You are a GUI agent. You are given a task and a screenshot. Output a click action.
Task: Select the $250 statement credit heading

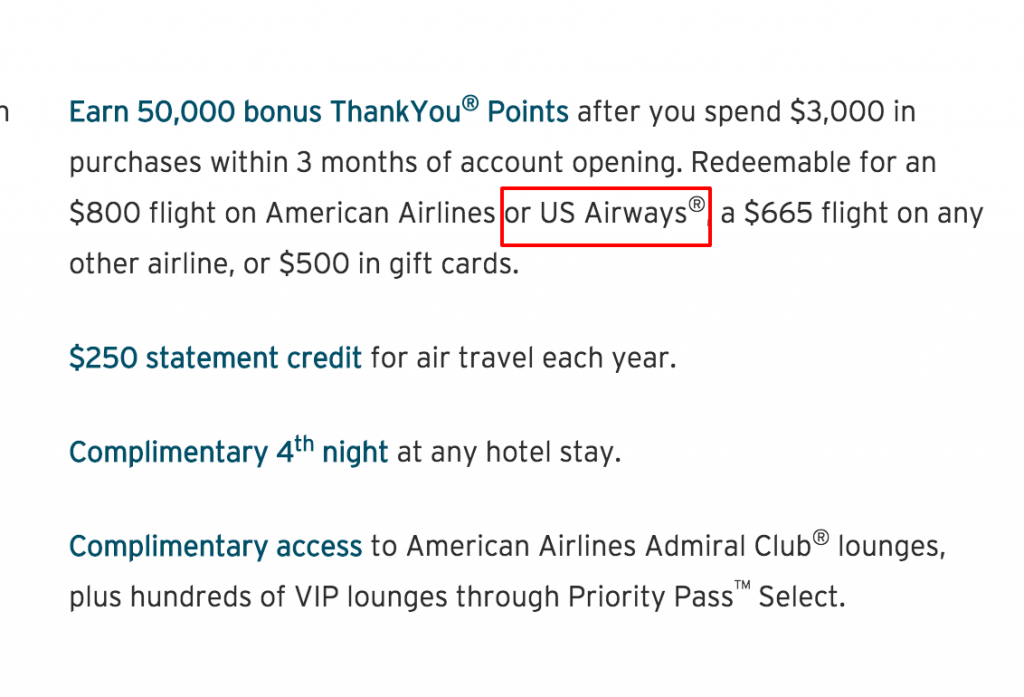216,358
